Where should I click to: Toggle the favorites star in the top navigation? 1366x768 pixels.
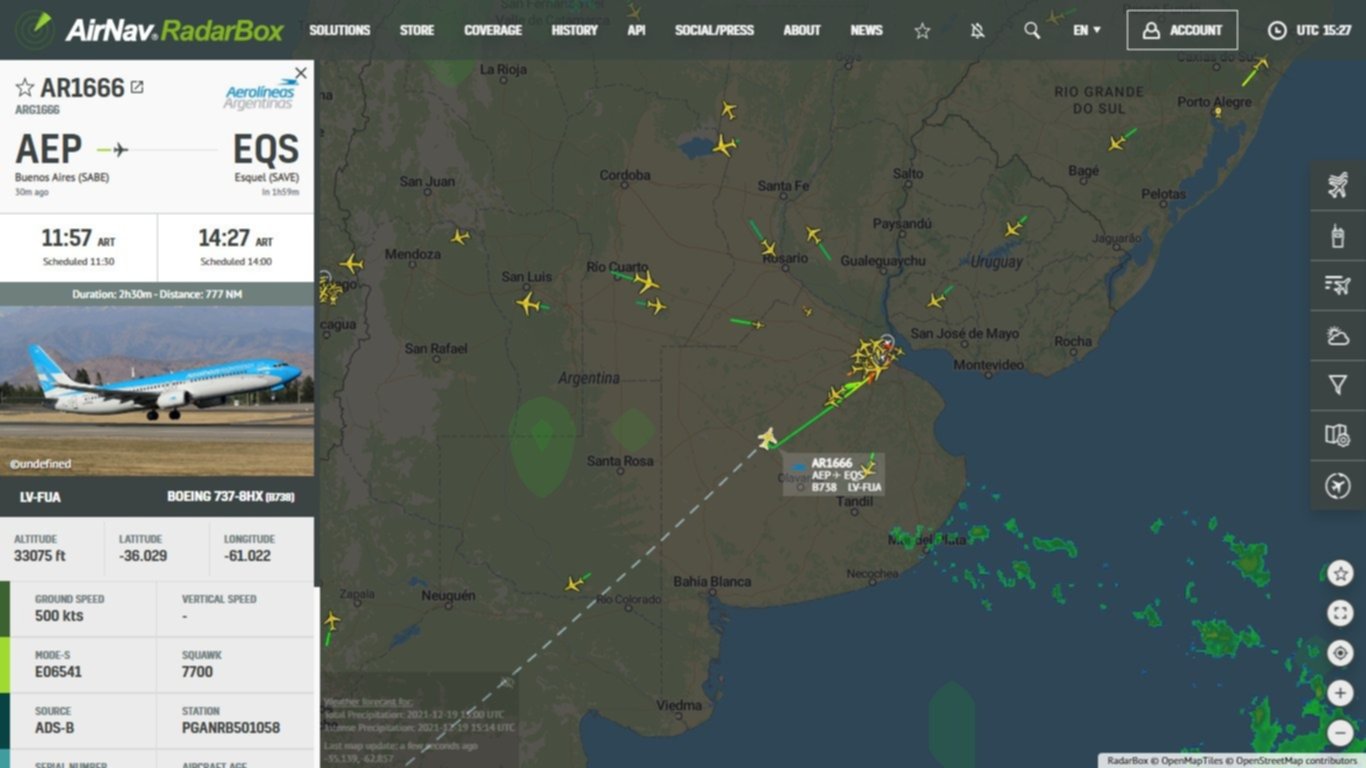tap(922, 30)
